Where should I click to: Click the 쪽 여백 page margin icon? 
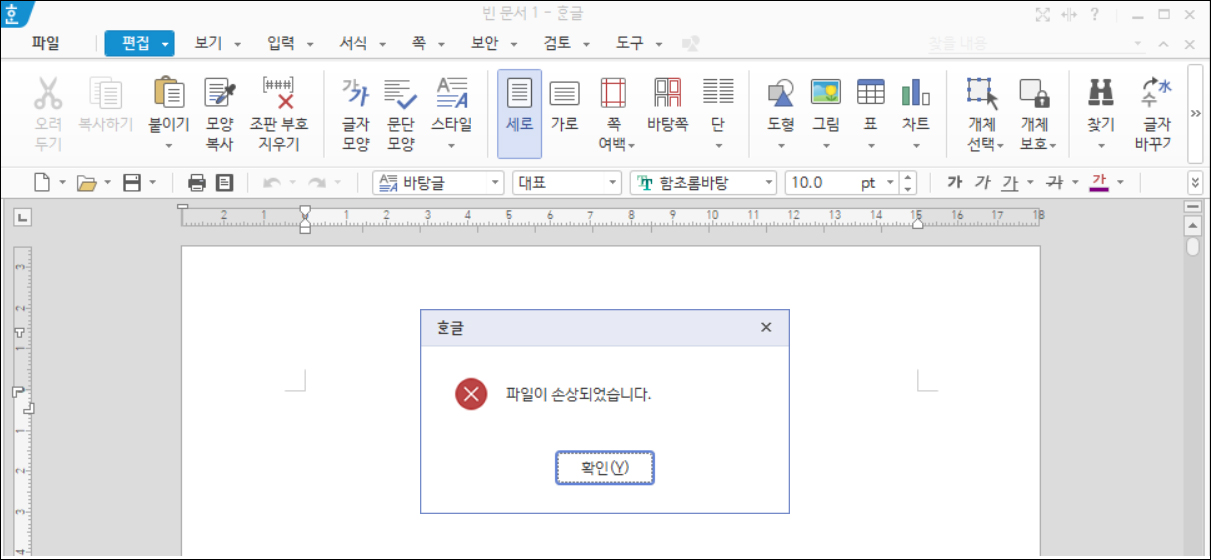613,93
